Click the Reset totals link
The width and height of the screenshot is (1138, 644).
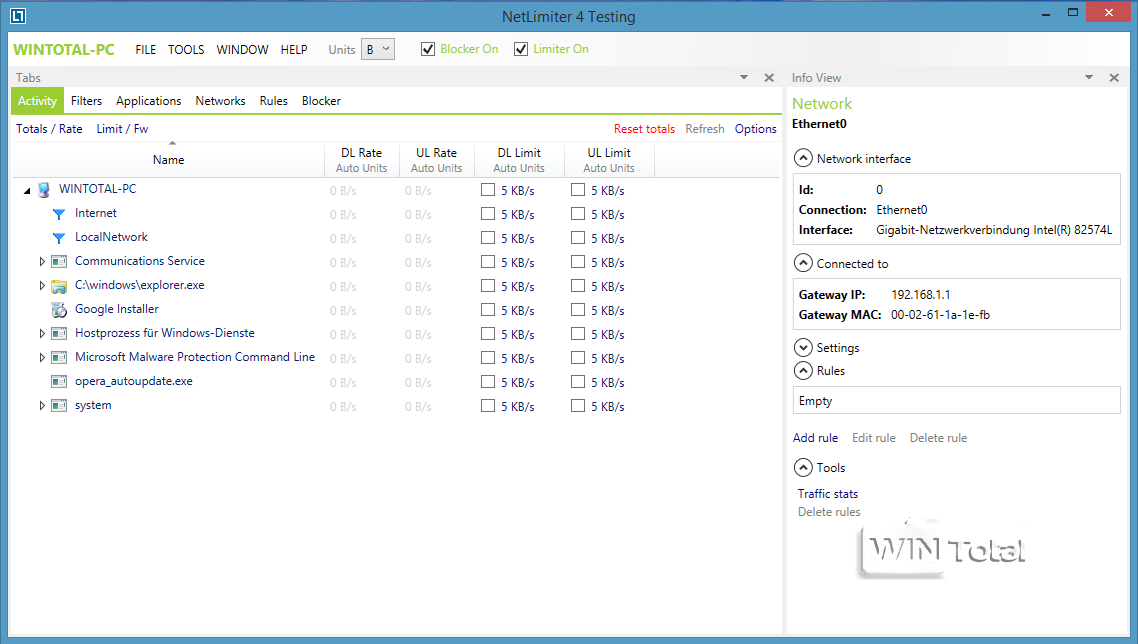644,129
